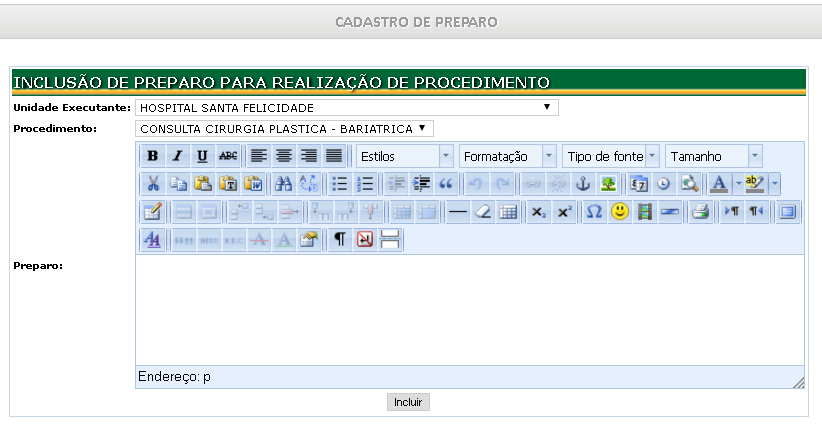Apply the current text color

point(720,184)
